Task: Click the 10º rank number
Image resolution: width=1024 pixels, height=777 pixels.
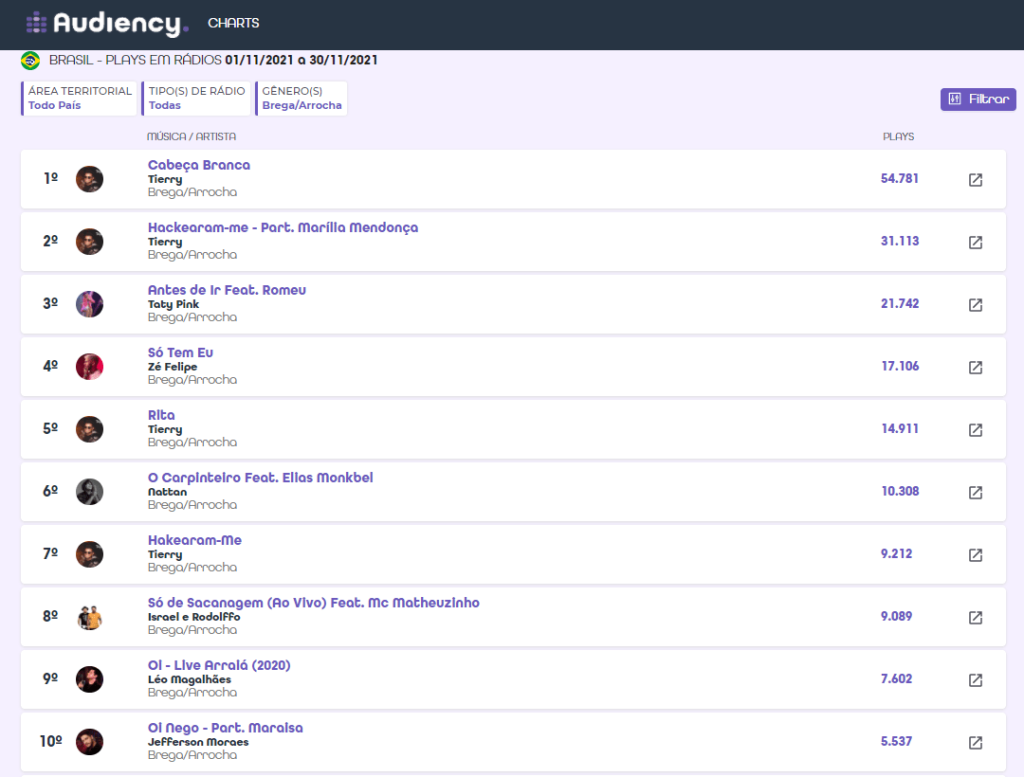Action: click(x=51, y=742)
